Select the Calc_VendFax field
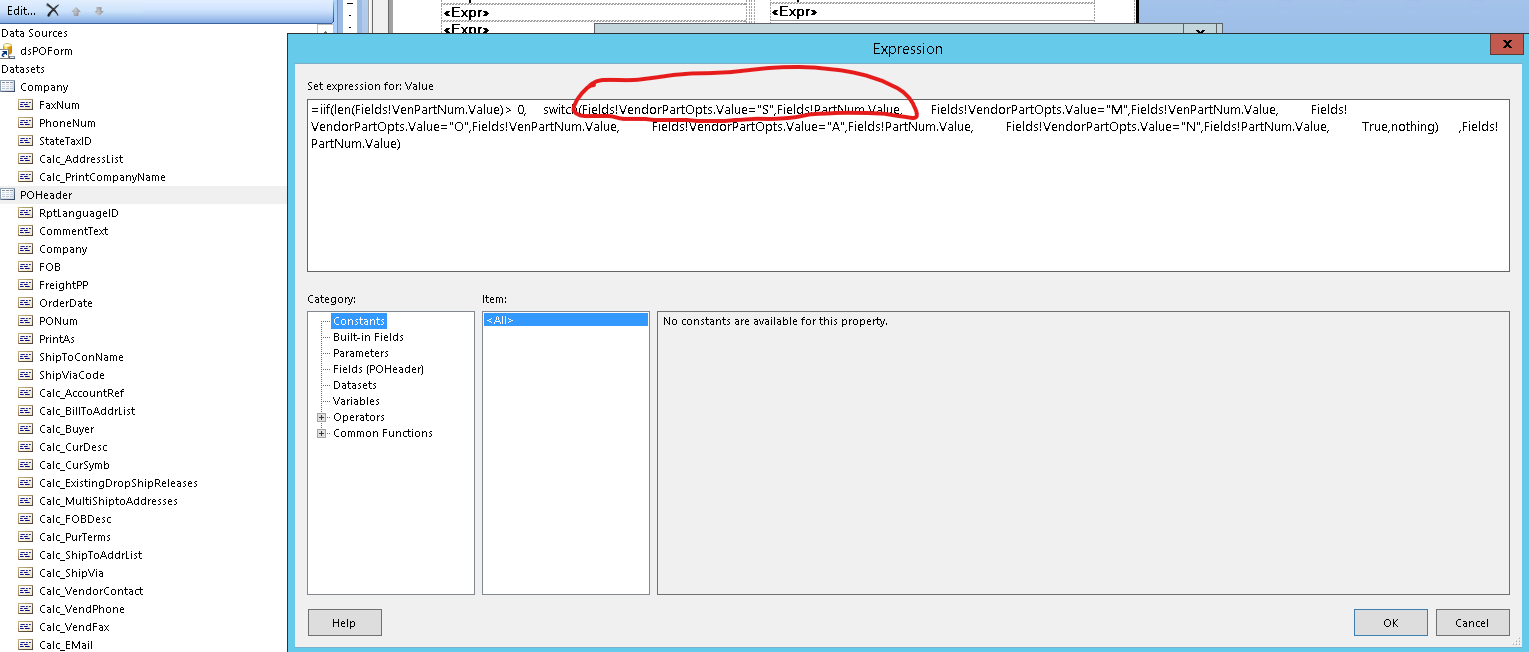 click(74, 627)
